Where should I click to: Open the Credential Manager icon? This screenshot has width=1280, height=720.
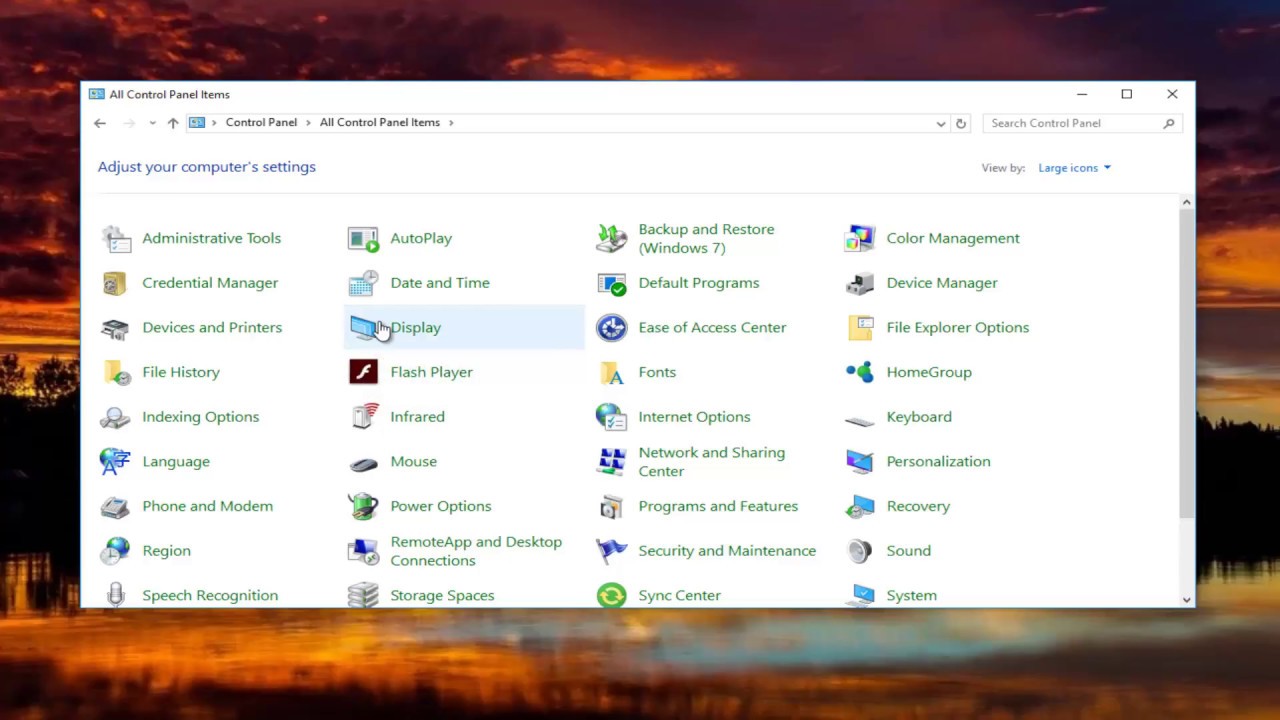click(115, 283)
